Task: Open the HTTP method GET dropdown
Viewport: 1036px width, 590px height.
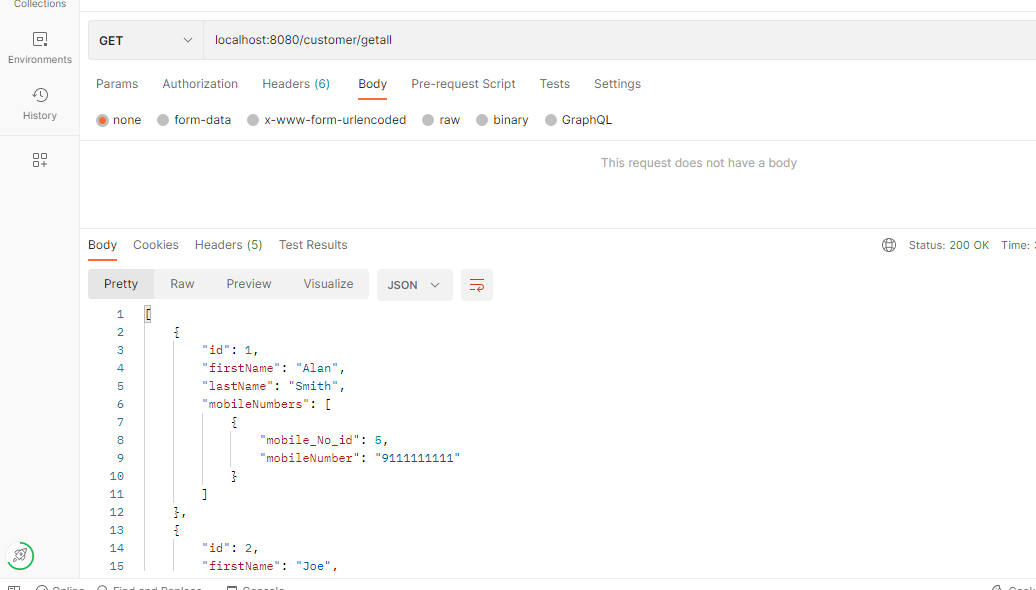Action: click(145, 40)
